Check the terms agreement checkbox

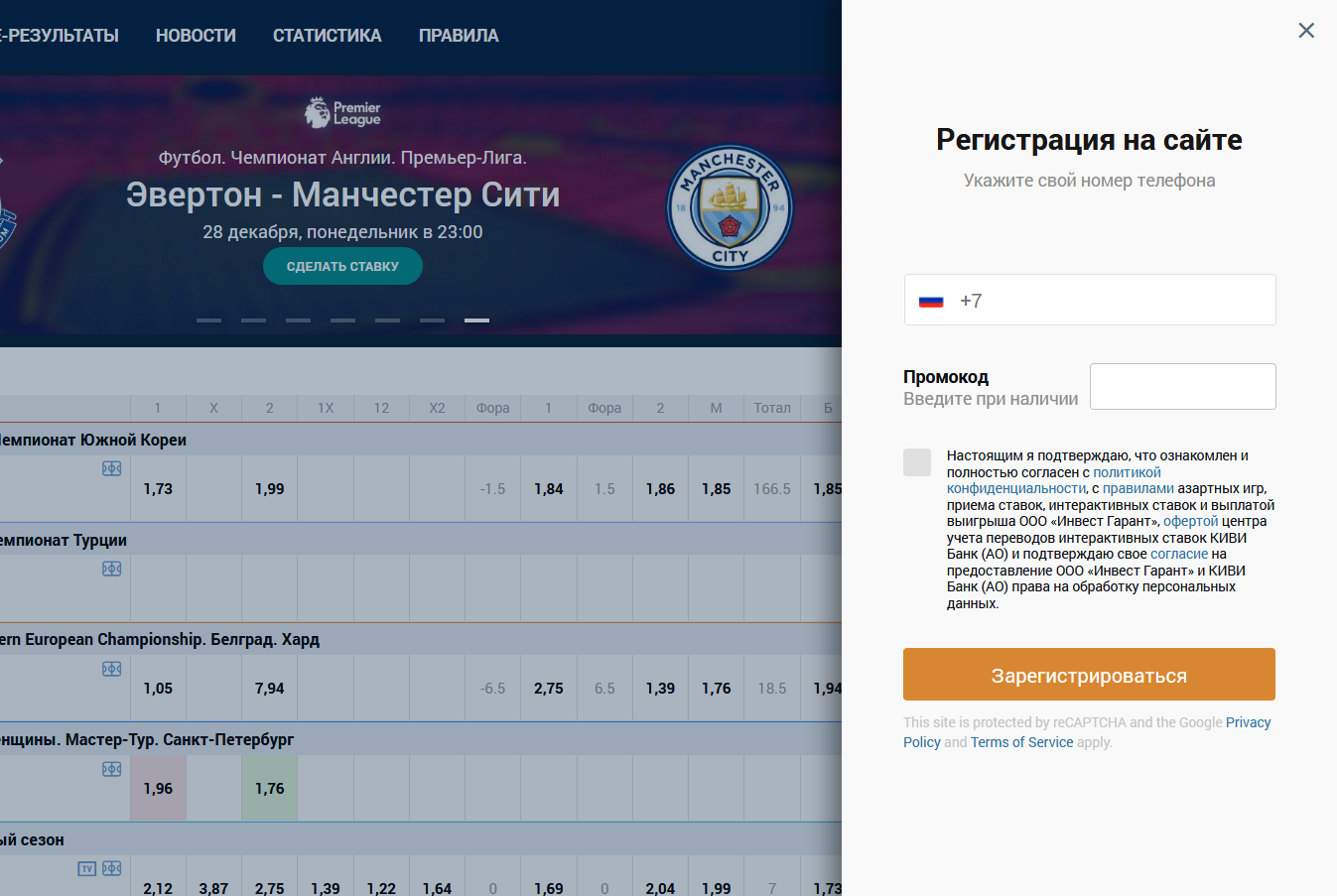coord(917,462)
